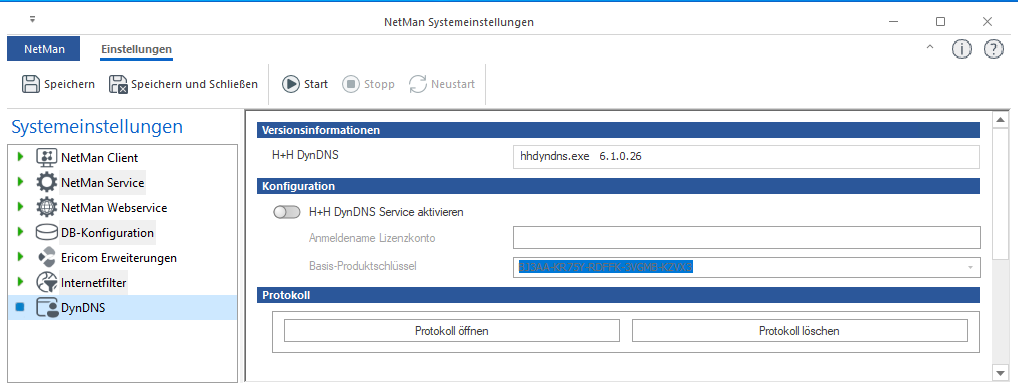Click the blue square marker beside DynDNS
The image size is (1018, 389).
click(x=20, y=307)
